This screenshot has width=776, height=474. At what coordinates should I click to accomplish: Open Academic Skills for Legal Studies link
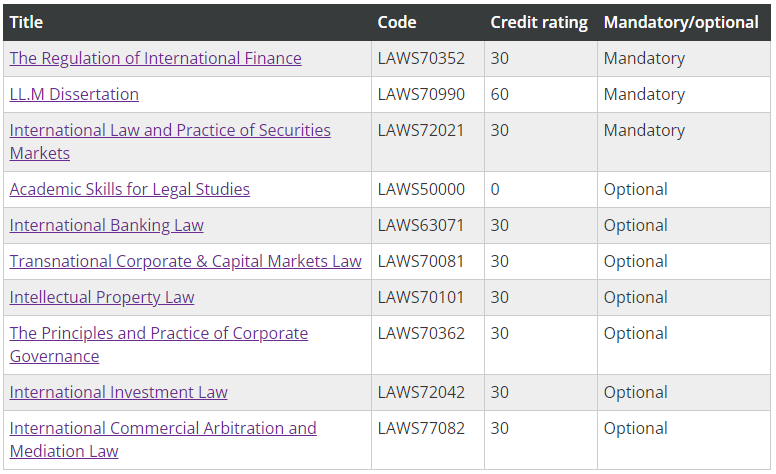130,189
